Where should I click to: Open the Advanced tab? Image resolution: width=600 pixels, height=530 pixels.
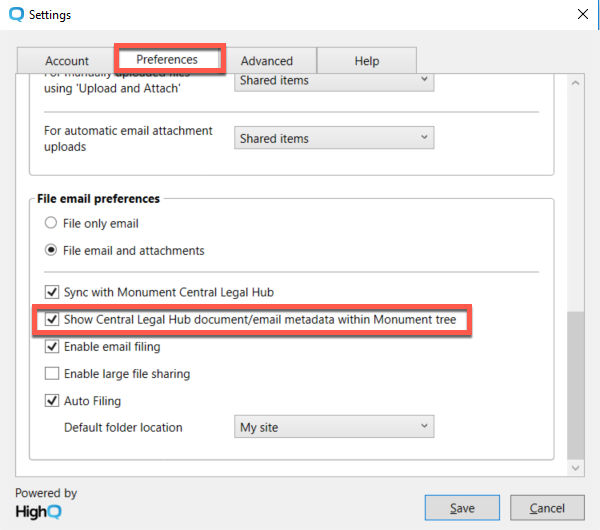267,60
